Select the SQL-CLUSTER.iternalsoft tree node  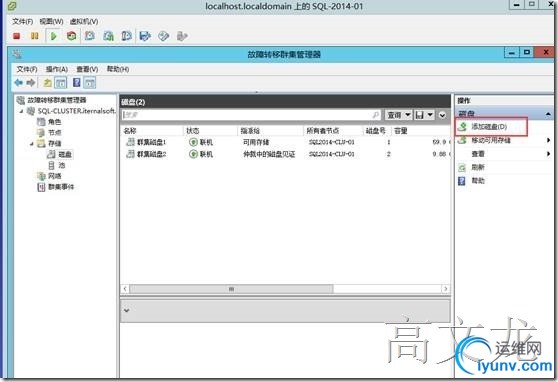tap(77, 111)
